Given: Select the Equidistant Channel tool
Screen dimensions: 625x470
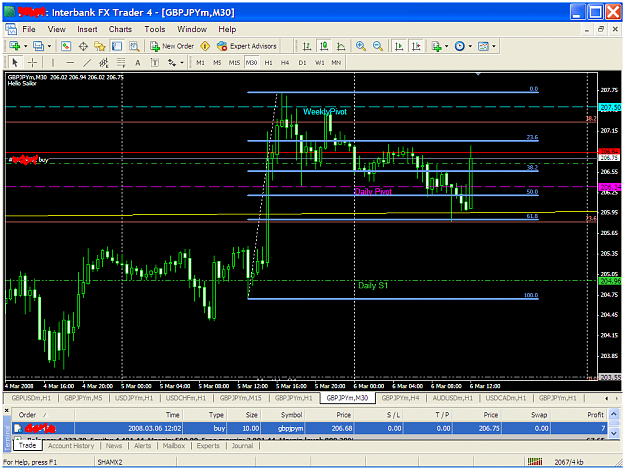Looking at the screenshot, I should pos(104,63).
